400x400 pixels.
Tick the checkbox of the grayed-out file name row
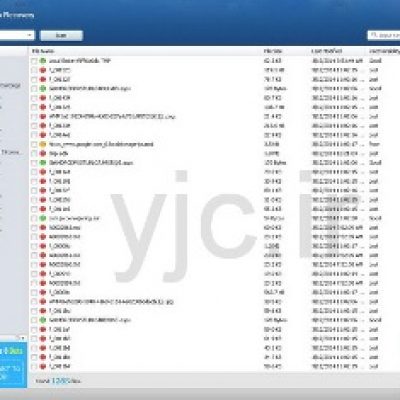click(34, 219)
